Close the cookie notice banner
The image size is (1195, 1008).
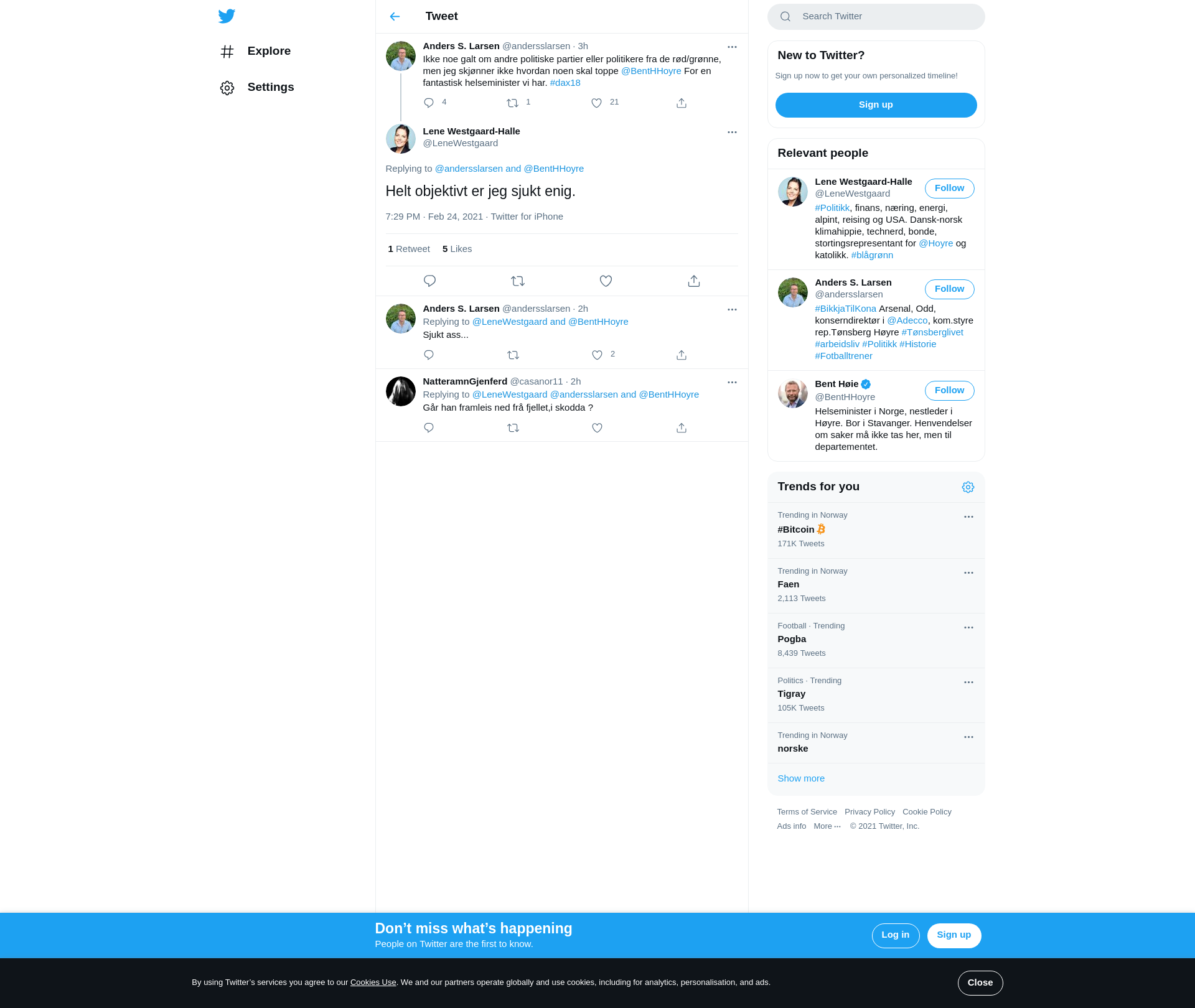click(x=980, y=983)
